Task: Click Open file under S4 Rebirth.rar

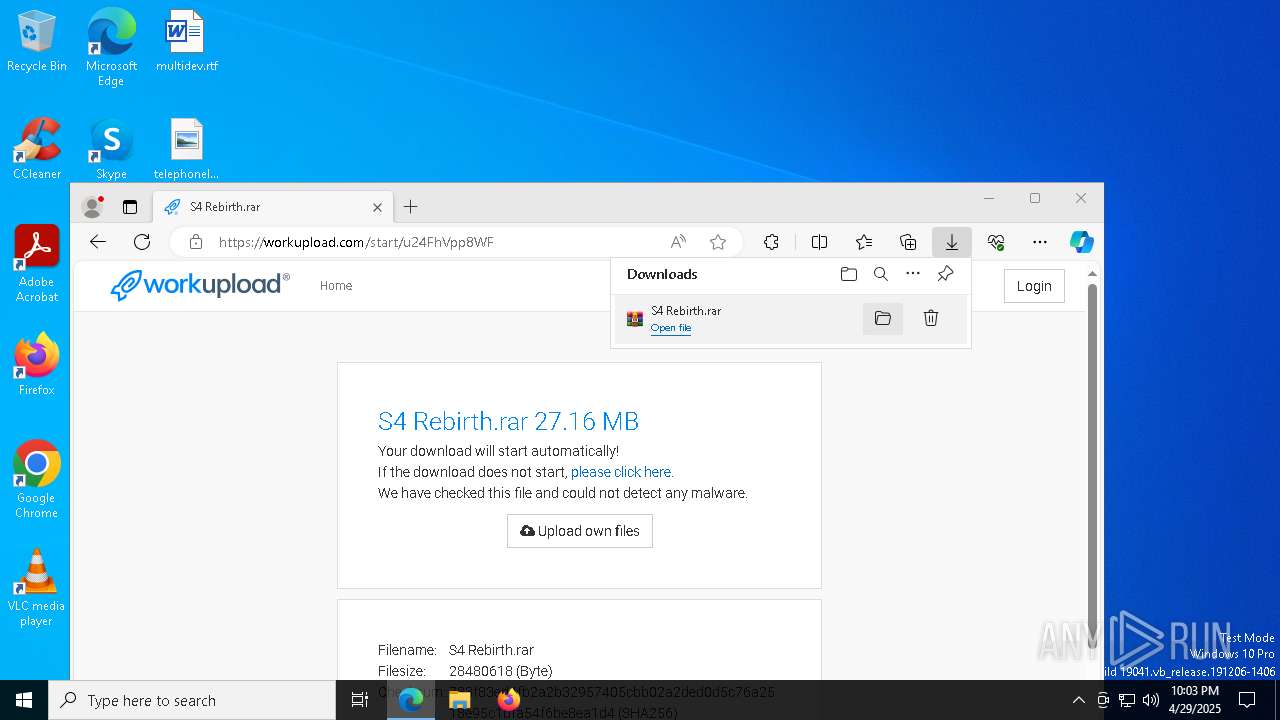Action: point(671,328)
